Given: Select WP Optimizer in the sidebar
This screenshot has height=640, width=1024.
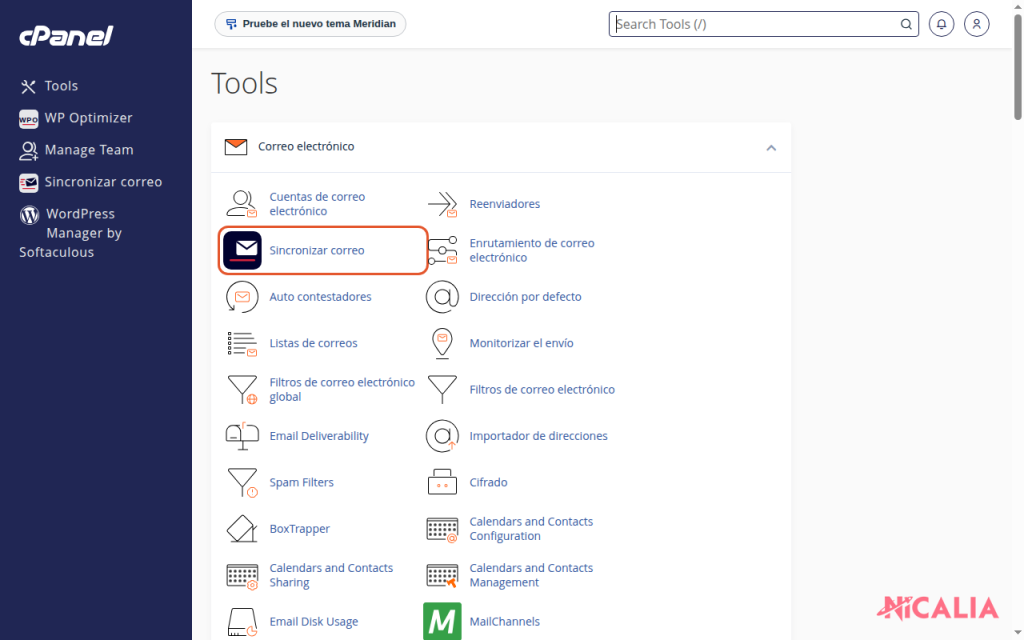Looking at the screenshot, I should click(76, 118).
